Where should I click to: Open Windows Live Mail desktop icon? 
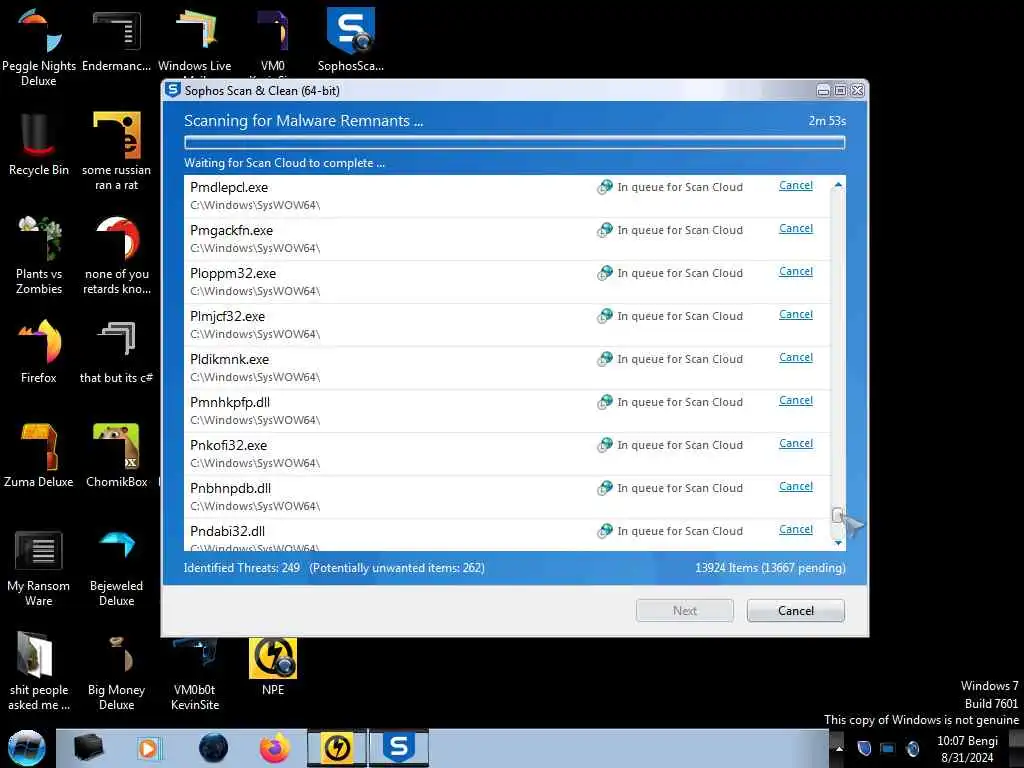click(195, 40)
